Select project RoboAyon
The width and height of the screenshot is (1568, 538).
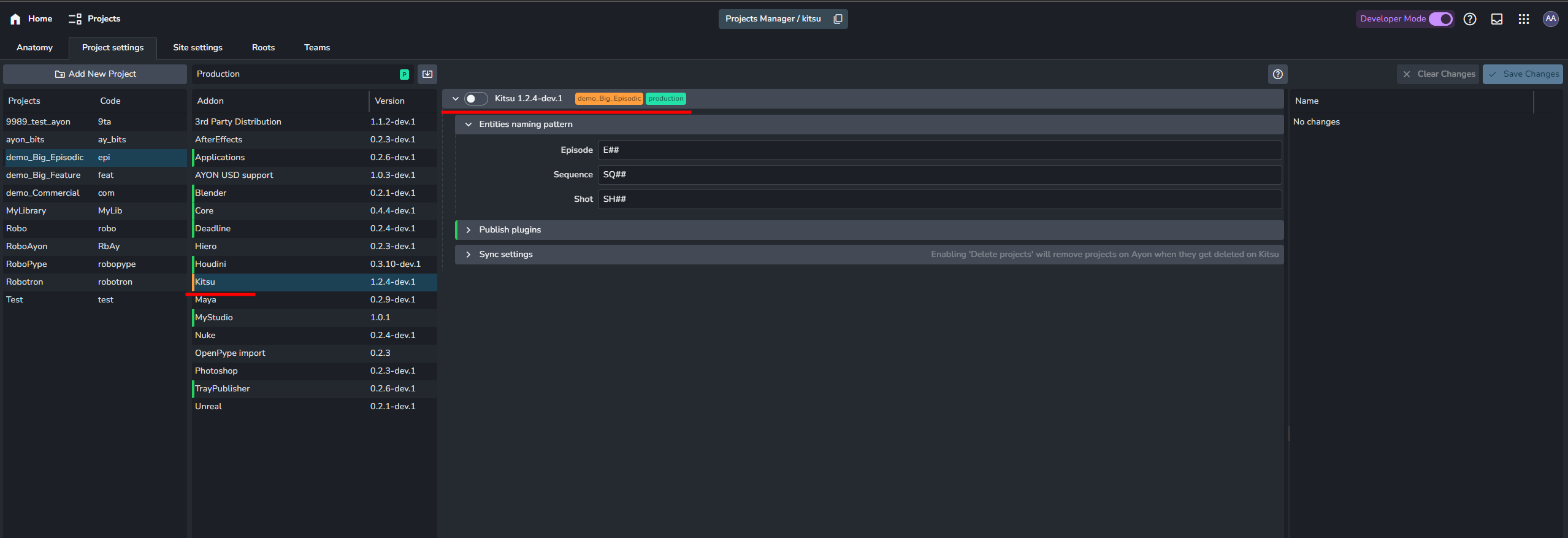[x=95, y=247]
